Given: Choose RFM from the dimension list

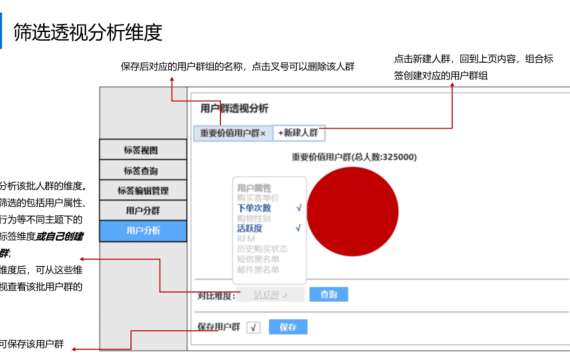Looking at the screenshot, I should pos(246,239).
